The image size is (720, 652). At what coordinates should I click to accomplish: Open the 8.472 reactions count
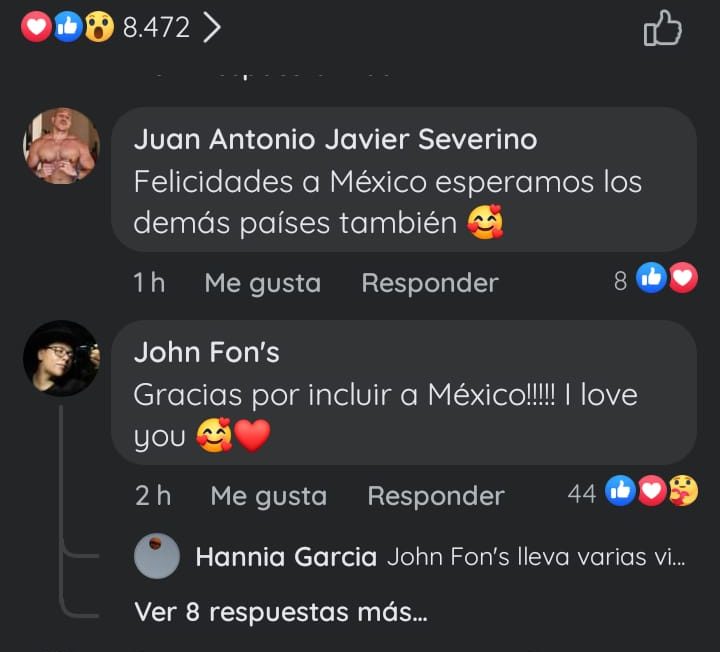coord(156,28)
